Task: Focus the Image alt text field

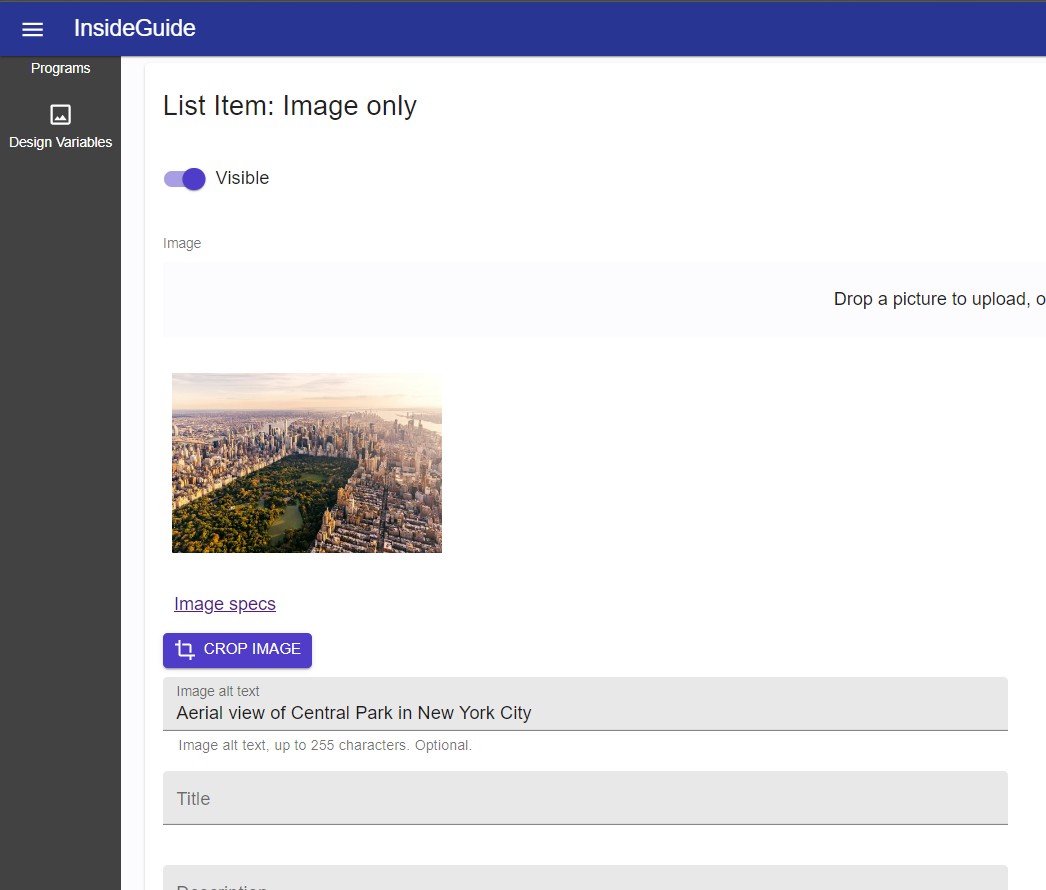Action: pyautogui.click(x=585, y=704)
